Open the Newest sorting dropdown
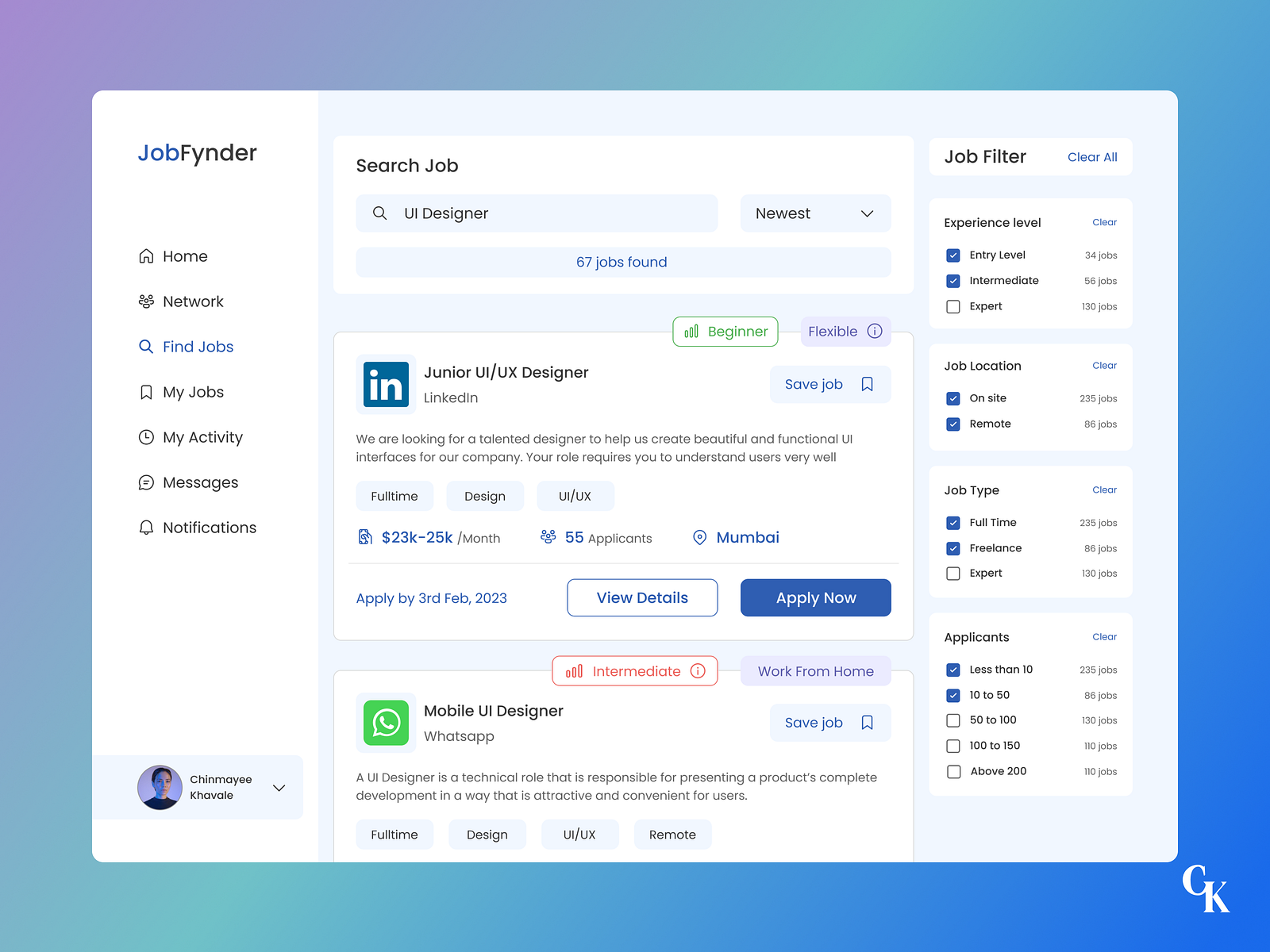1270x952 pixels. 815,213
